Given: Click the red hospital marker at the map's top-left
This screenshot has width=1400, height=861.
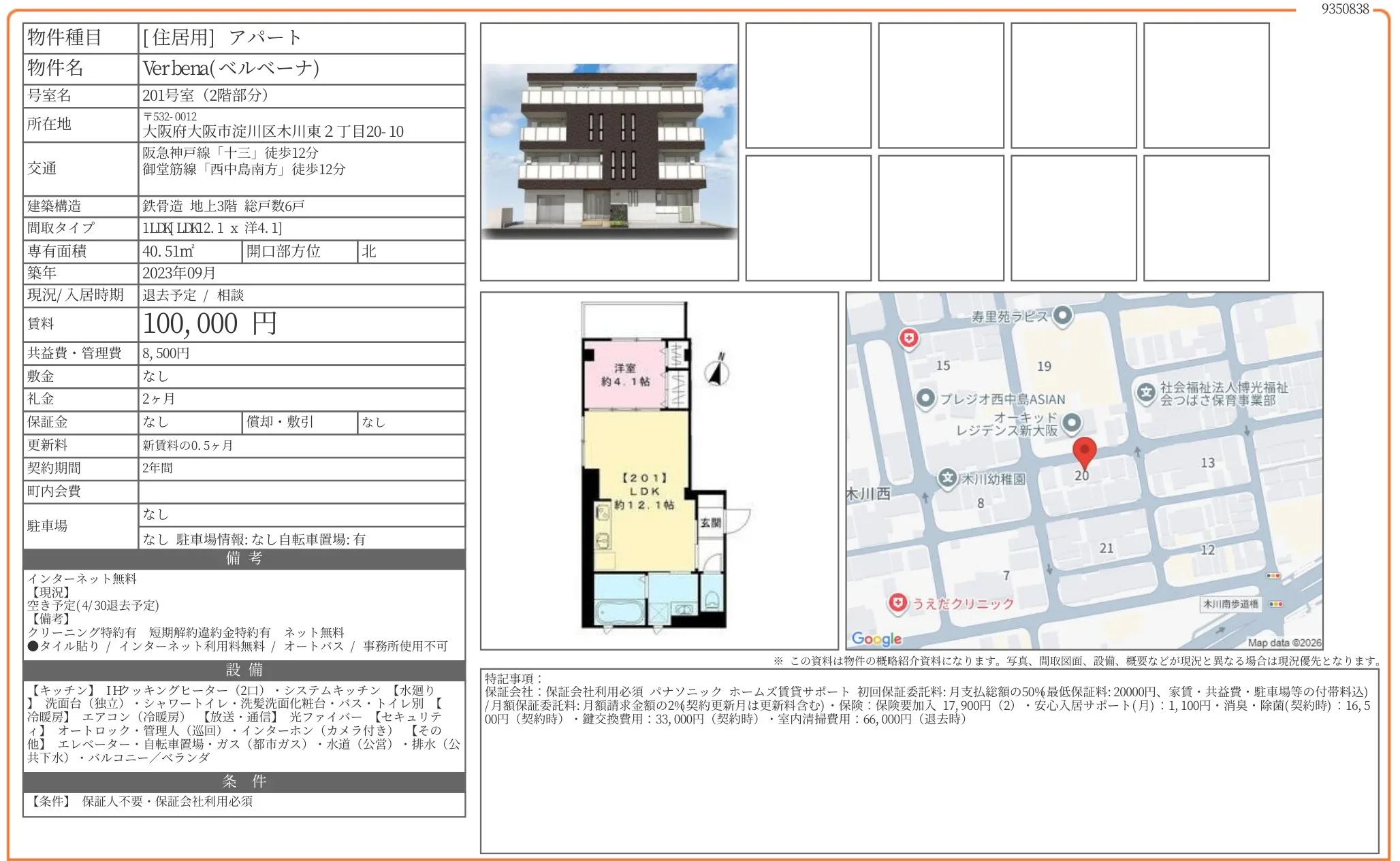Looking at the screenshot, I should click(908, 338).
